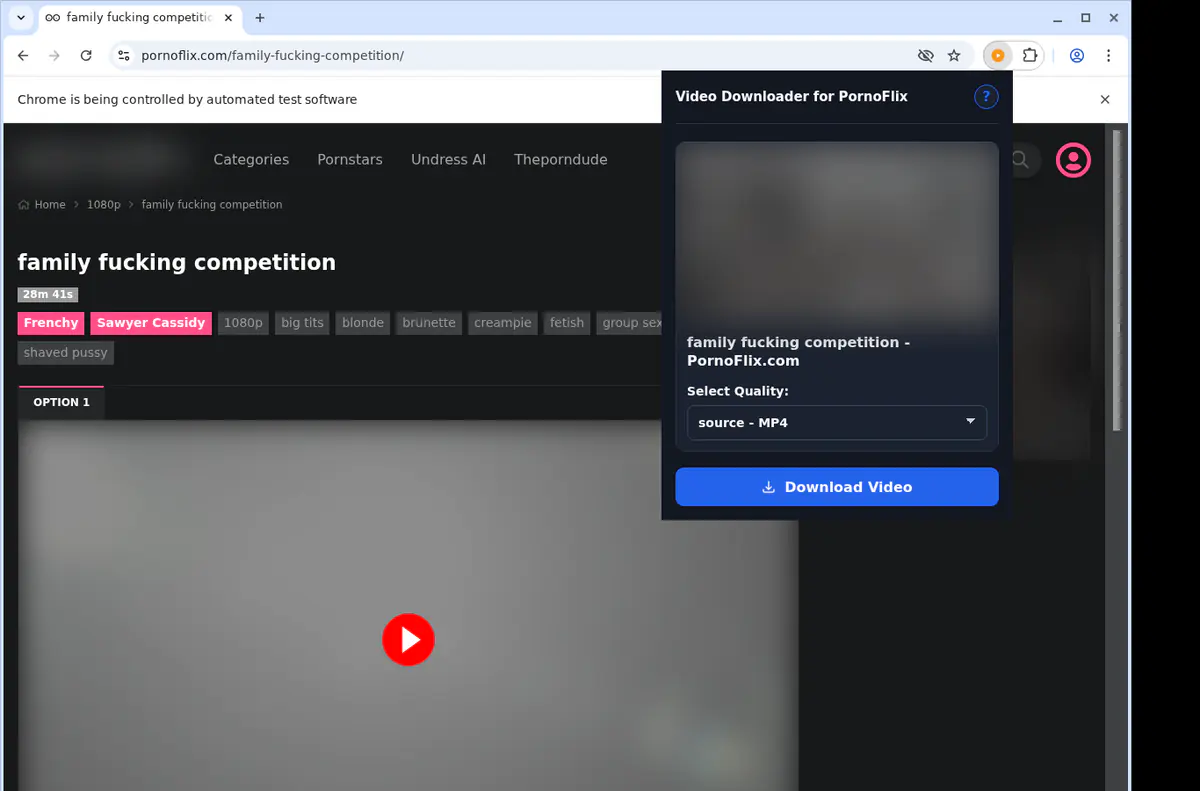Open the Select Quality dropdown showing source - MP4
Screen dimensions: 1200x791
click(837, 423)
